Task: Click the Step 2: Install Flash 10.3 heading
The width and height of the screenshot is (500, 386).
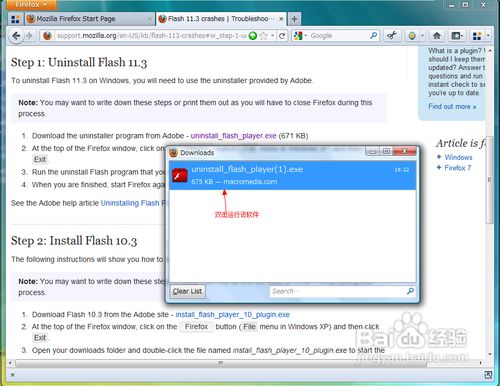Action: tap(74, 241)
